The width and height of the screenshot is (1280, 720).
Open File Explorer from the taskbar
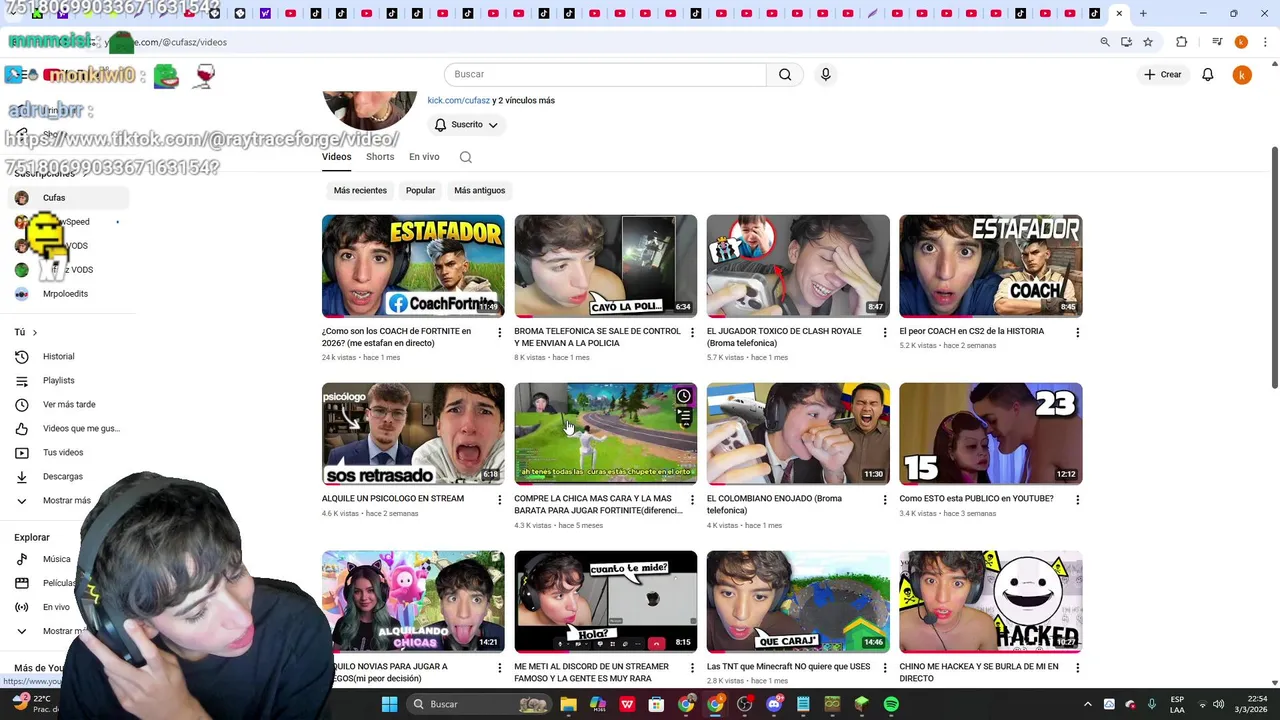pos(568,704)
